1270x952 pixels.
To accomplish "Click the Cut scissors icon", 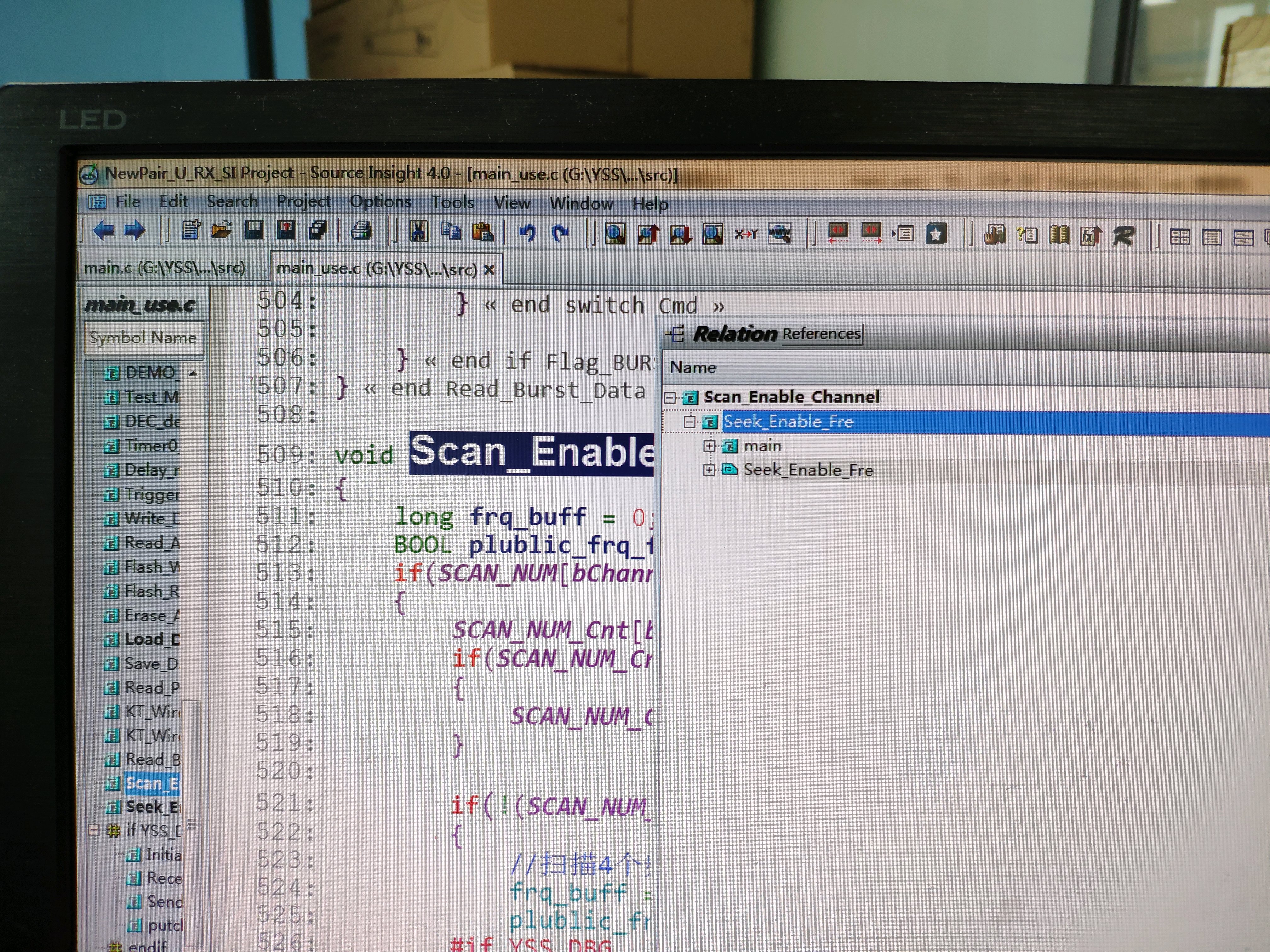I will click(x=419, y=232).
